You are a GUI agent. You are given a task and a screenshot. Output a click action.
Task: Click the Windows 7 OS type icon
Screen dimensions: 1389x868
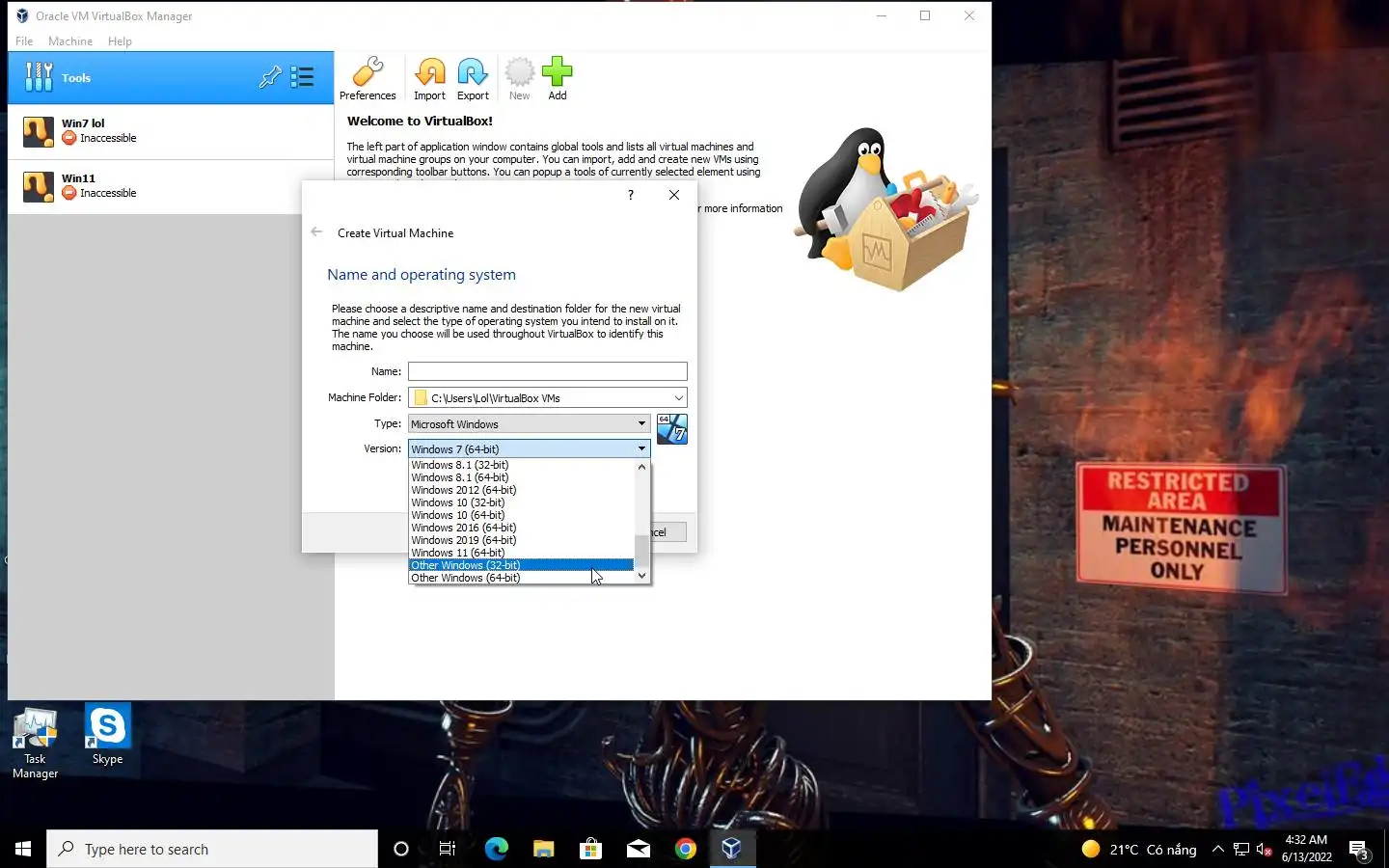(672, 429)
